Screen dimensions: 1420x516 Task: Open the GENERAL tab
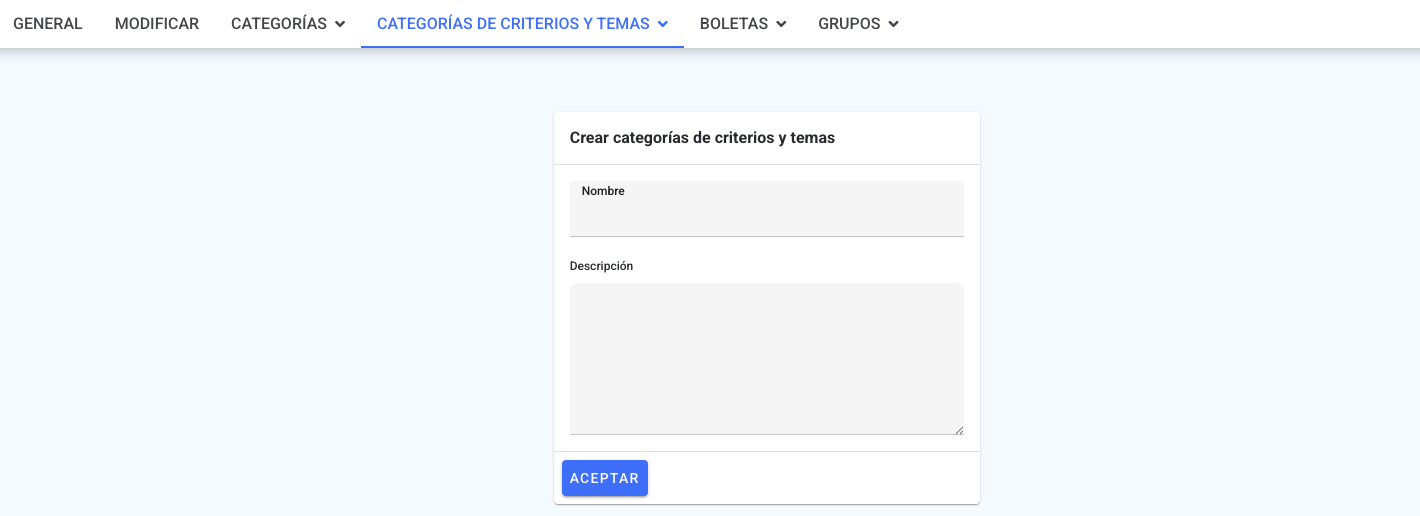click(48, 24)
